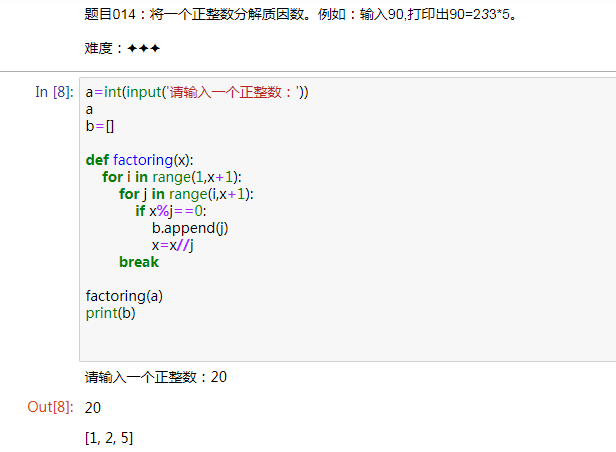The width and height of the screenshot is (616, 452).
Task: Click the break keyword
Action: [139, 262]
